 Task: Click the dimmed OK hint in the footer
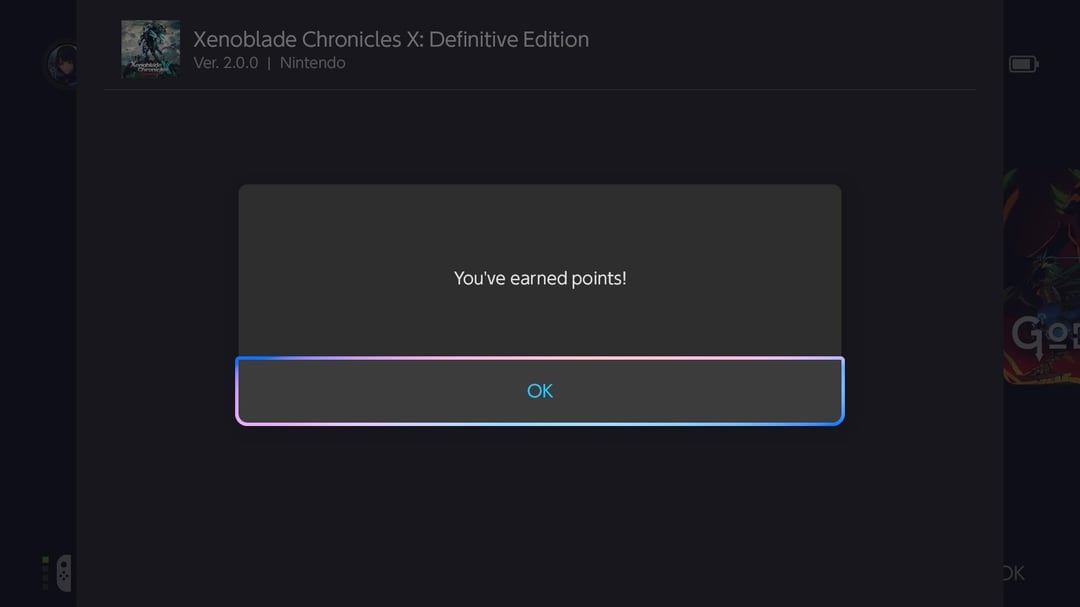[x=1013, y=573]
